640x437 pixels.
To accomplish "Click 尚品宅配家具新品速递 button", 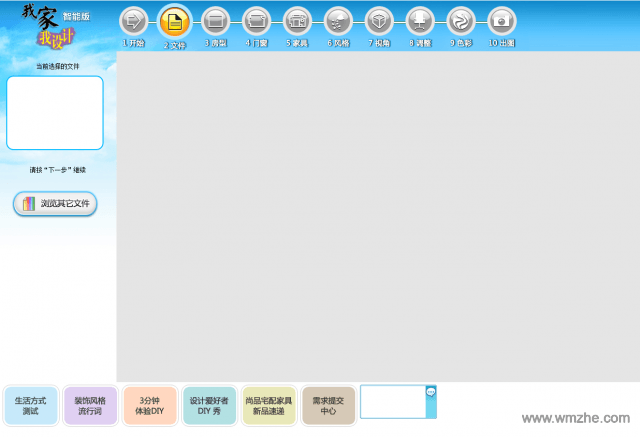I will point(269,406).
